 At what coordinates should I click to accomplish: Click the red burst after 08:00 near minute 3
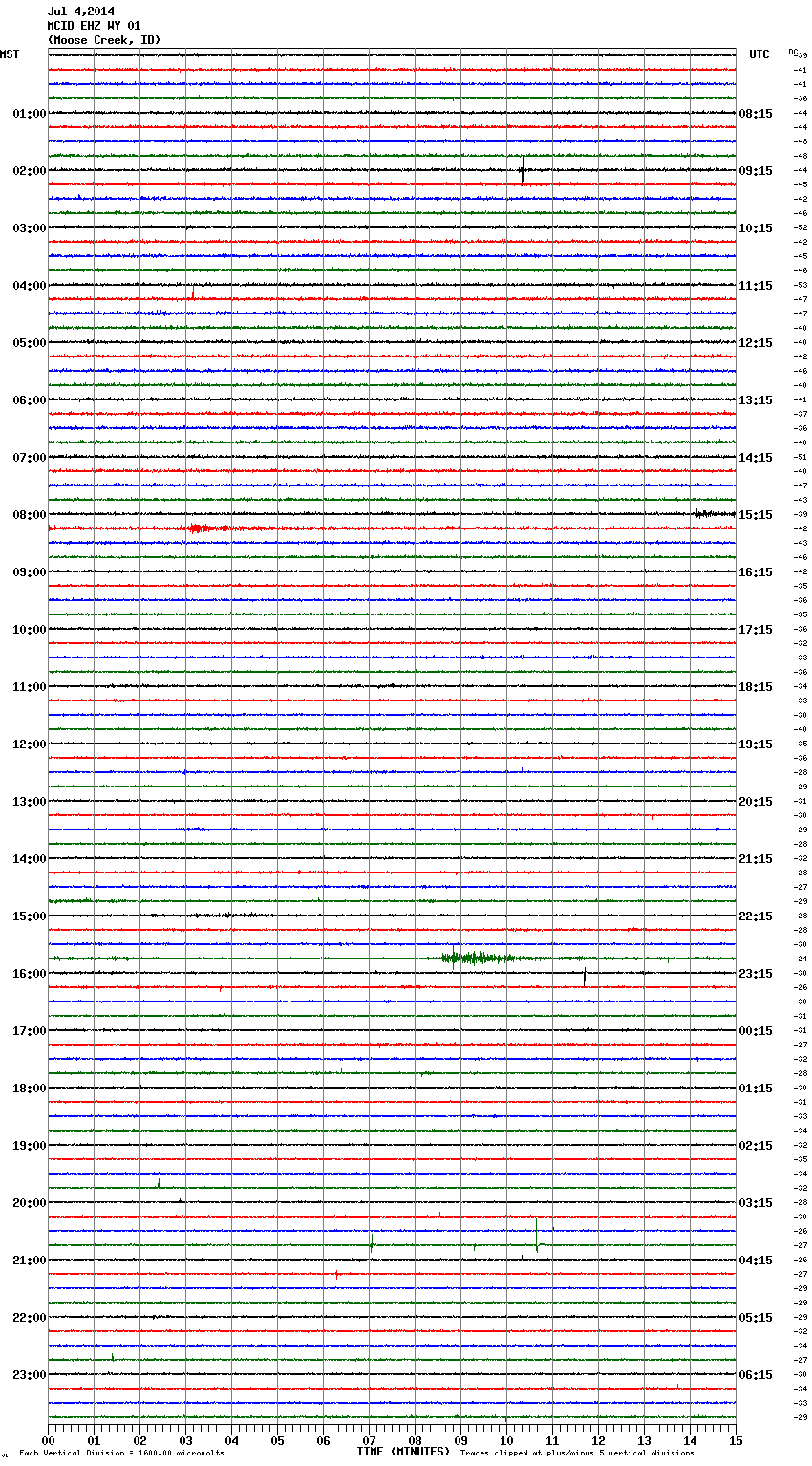coord(208,528)
